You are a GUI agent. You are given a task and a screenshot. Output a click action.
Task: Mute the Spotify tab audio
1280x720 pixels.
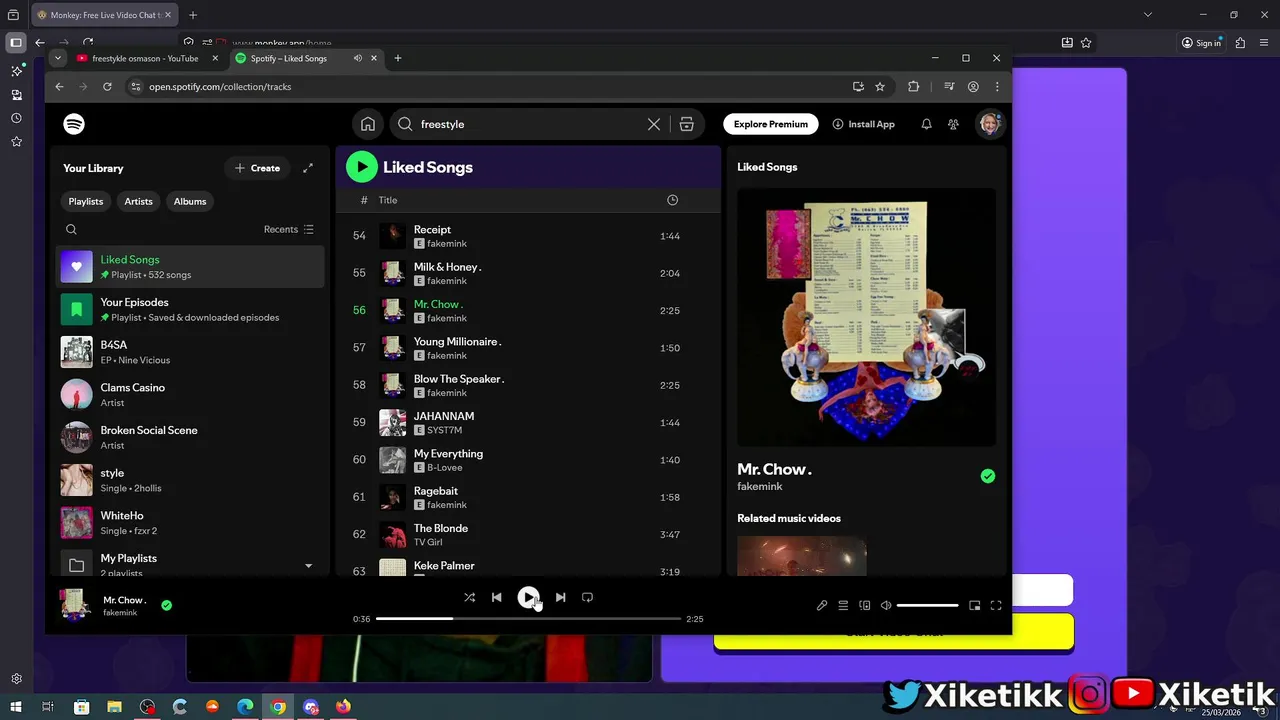click(357, 58)
